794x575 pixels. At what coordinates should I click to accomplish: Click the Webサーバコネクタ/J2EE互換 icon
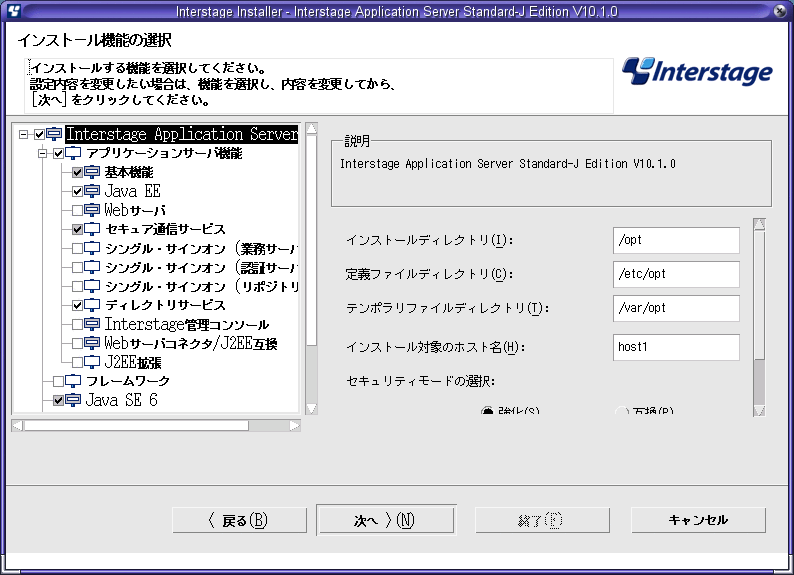pyautogui.click(x=92, y=343)
